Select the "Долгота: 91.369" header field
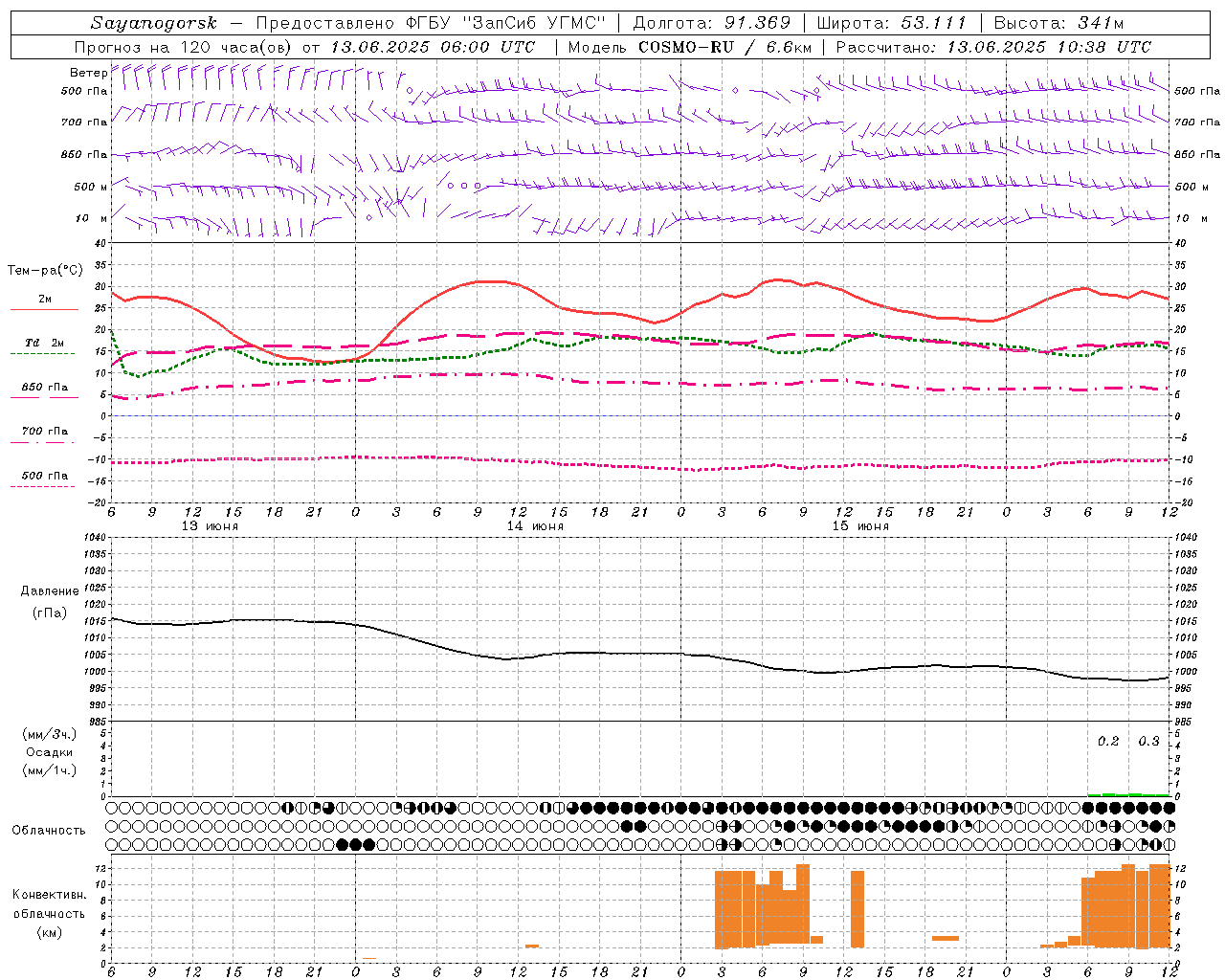This screenshot has width=1225, height=980. [x=712, y=23]
